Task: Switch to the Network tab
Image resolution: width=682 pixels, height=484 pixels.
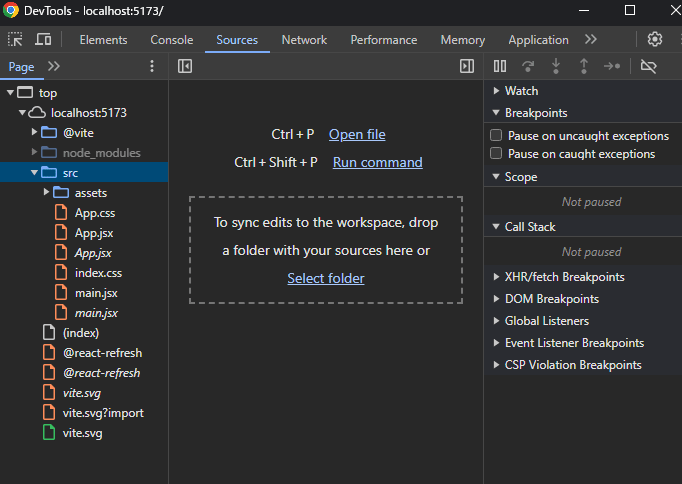Action: pos(304,40)
